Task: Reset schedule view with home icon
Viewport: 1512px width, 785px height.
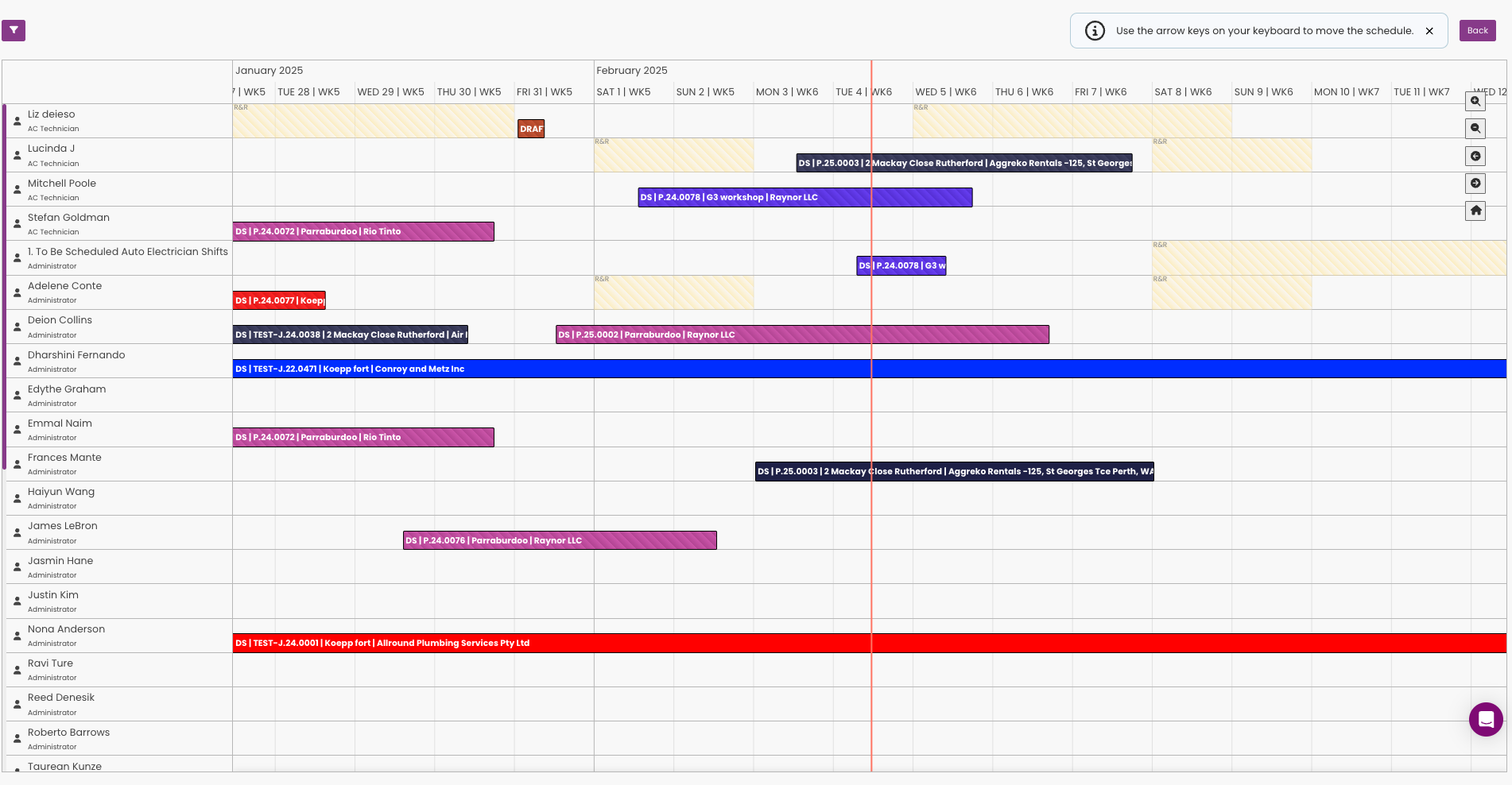Action: coord(1475,211)
